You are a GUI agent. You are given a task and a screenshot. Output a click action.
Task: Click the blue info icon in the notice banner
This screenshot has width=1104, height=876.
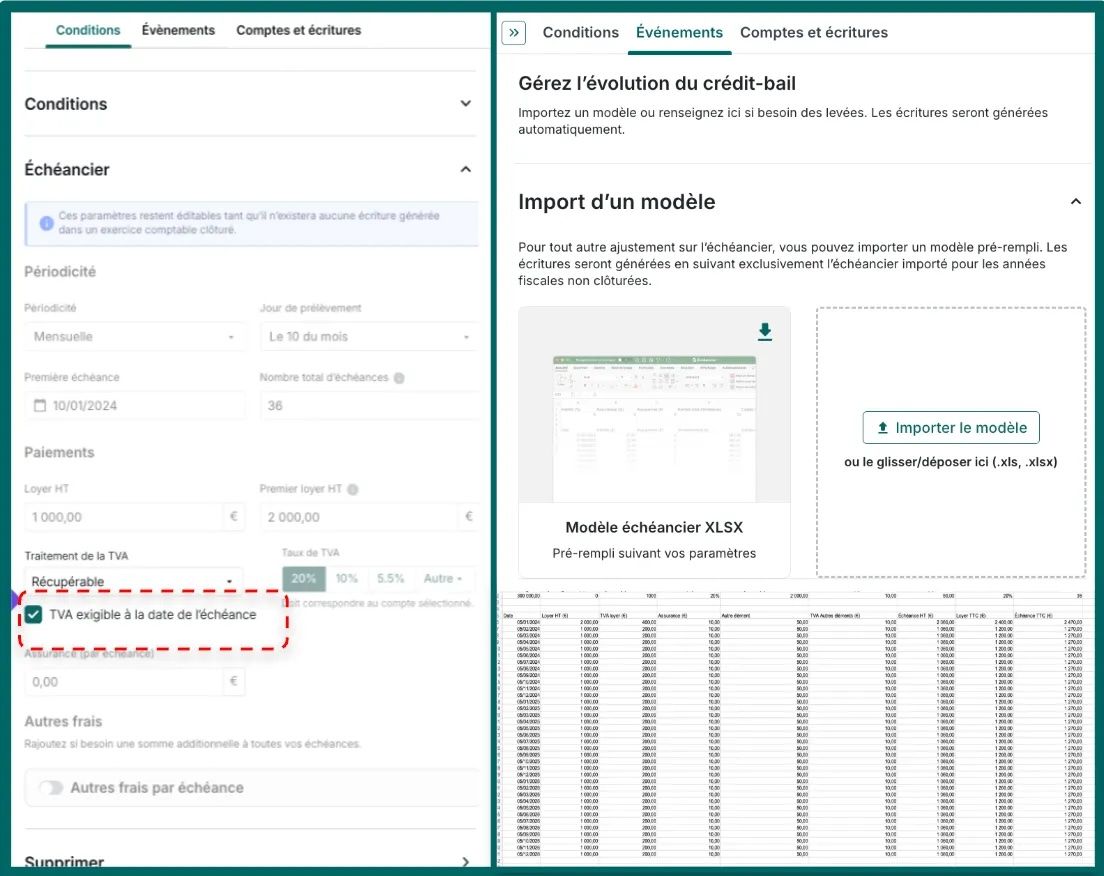point(46,223)
